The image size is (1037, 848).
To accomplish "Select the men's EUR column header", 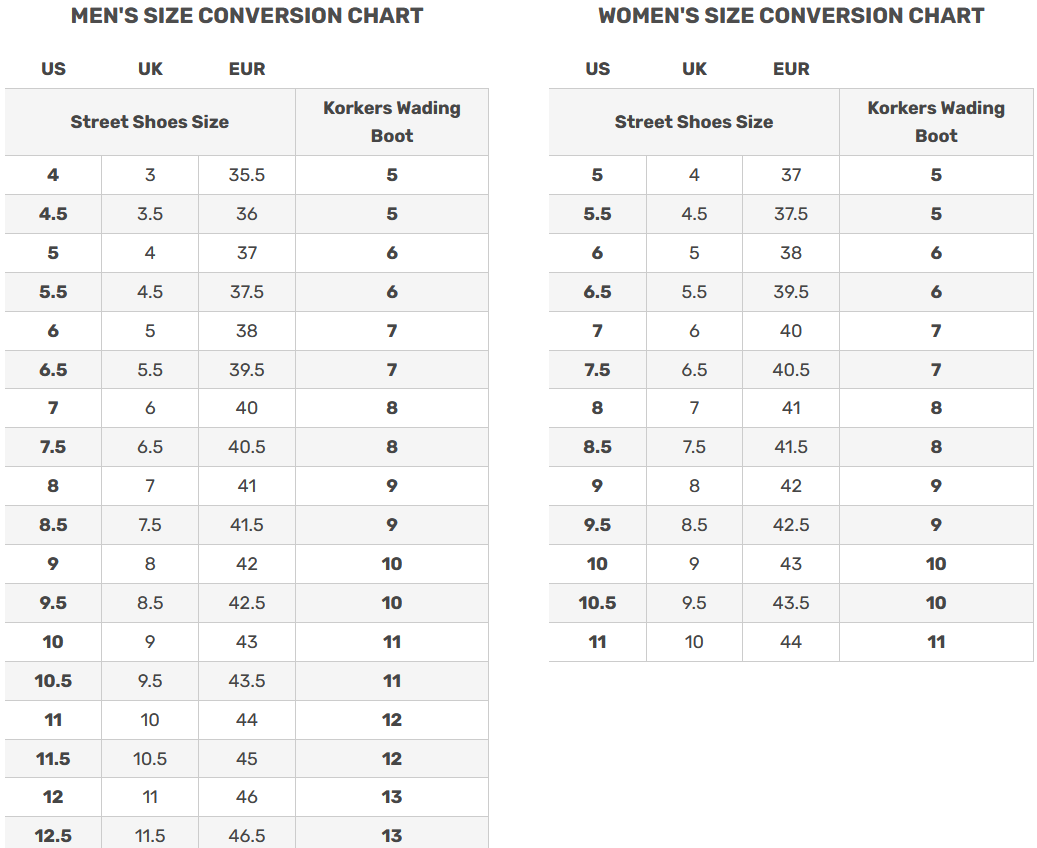I will point(247,69).
